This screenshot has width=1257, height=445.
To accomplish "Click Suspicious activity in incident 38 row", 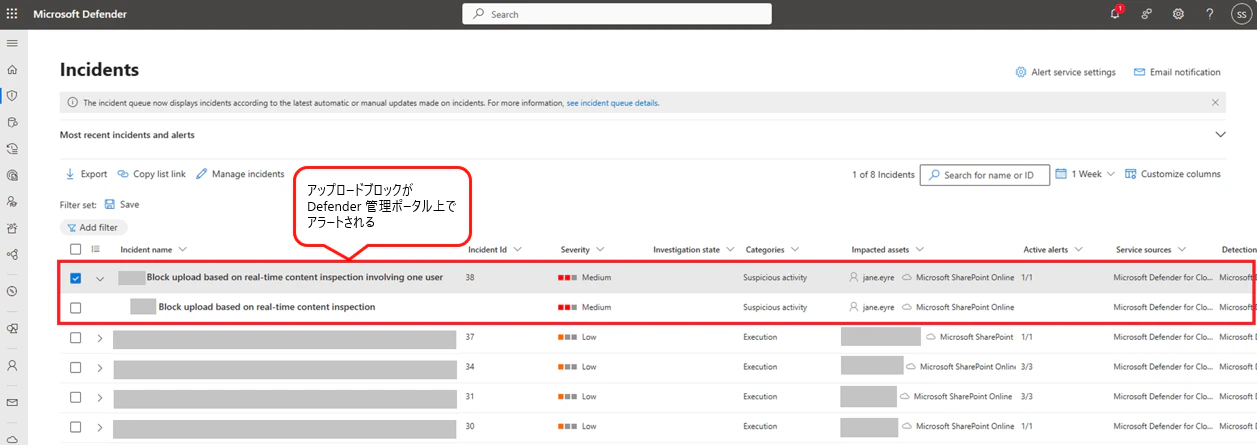I will point(775,277).
